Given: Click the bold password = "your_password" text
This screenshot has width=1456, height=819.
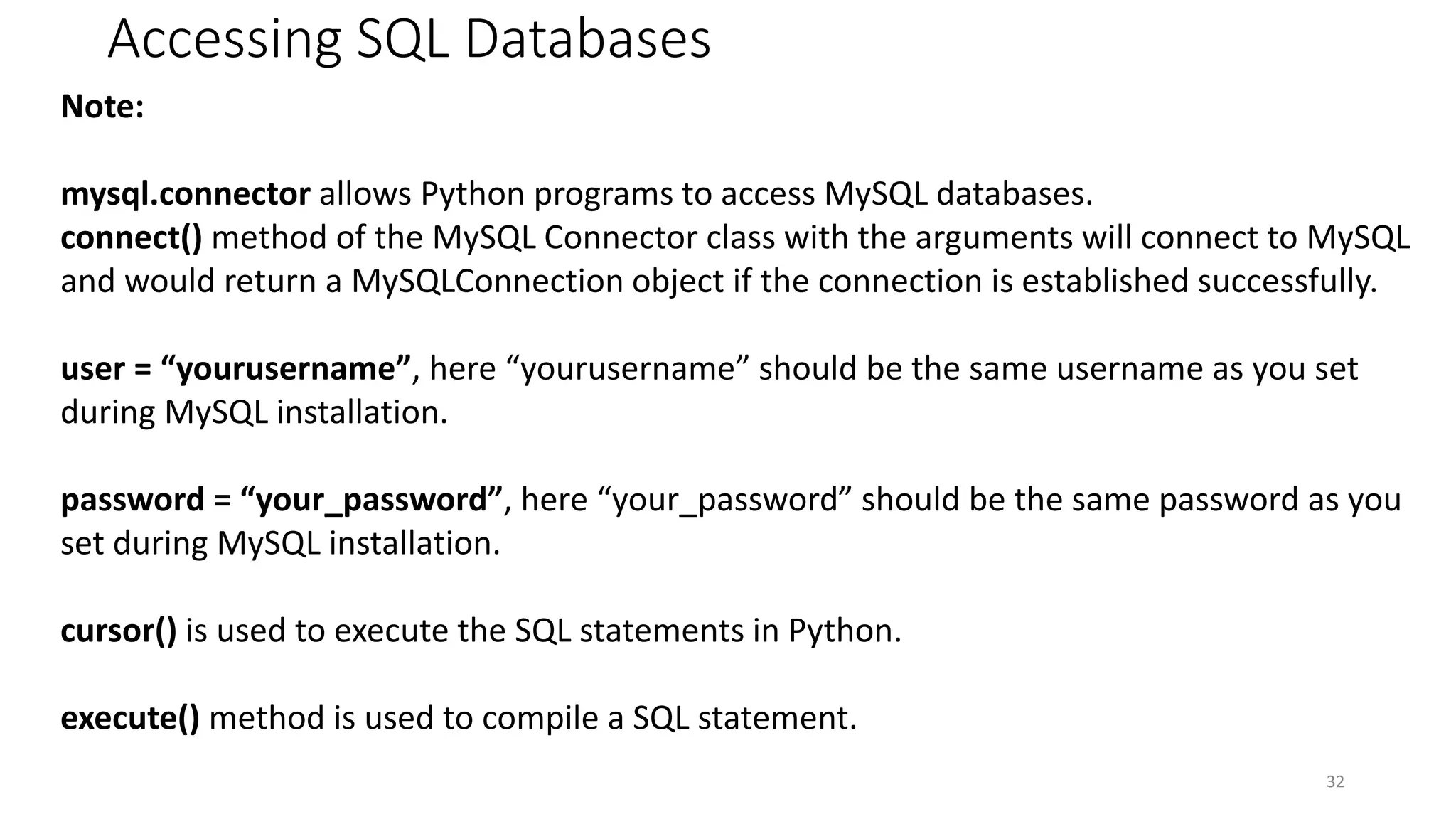Looking at the screenshot, I should click(x=282, y=500).
